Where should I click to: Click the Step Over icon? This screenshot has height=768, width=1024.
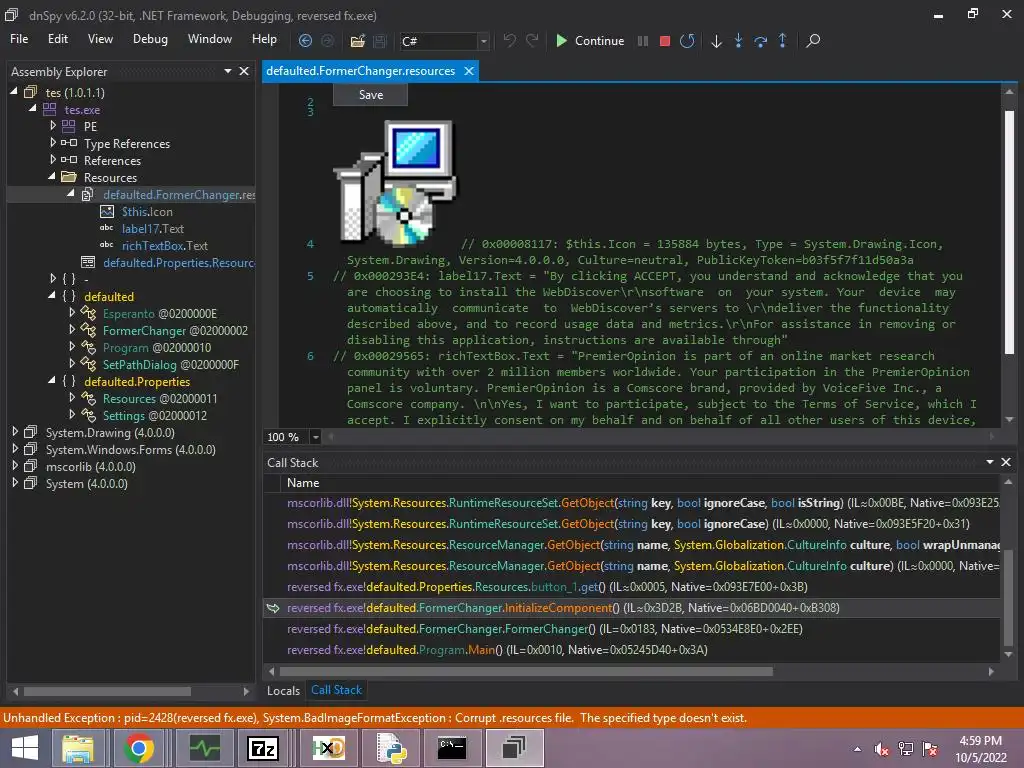point(760,40)
